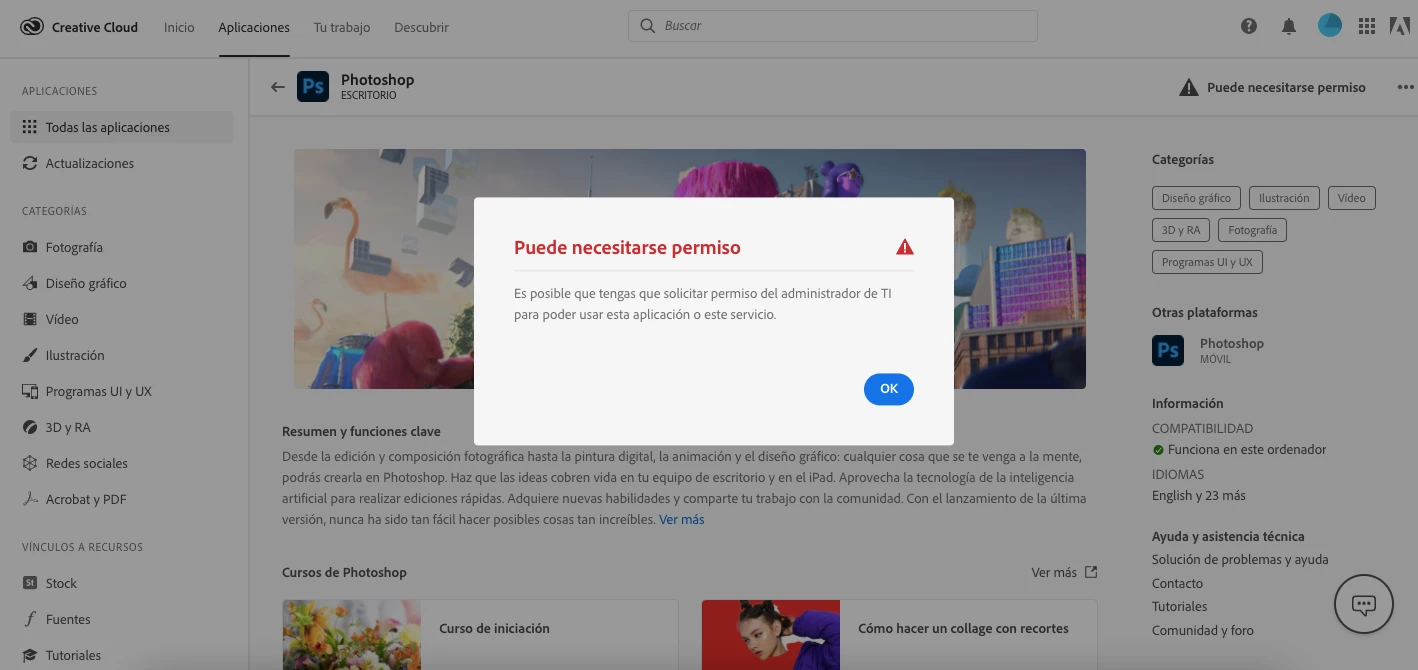Open Diseño gráfico category in sidebar
The image size is (1418, 670).
pyautogui.click(x=122, y=283)
